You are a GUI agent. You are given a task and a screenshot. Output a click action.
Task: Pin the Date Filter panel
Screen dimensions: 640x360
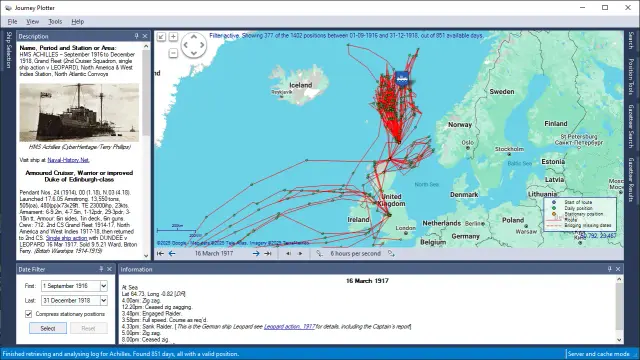[x=101, y=269]
